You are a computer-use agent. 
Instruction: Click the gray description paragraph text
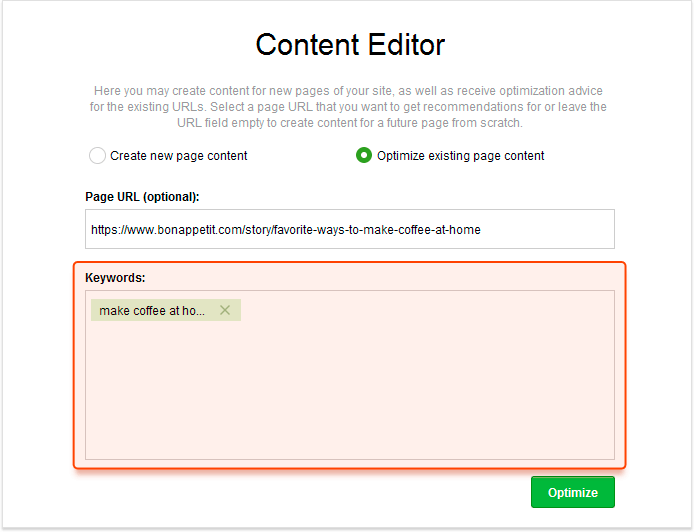click(x=348, y=107)
